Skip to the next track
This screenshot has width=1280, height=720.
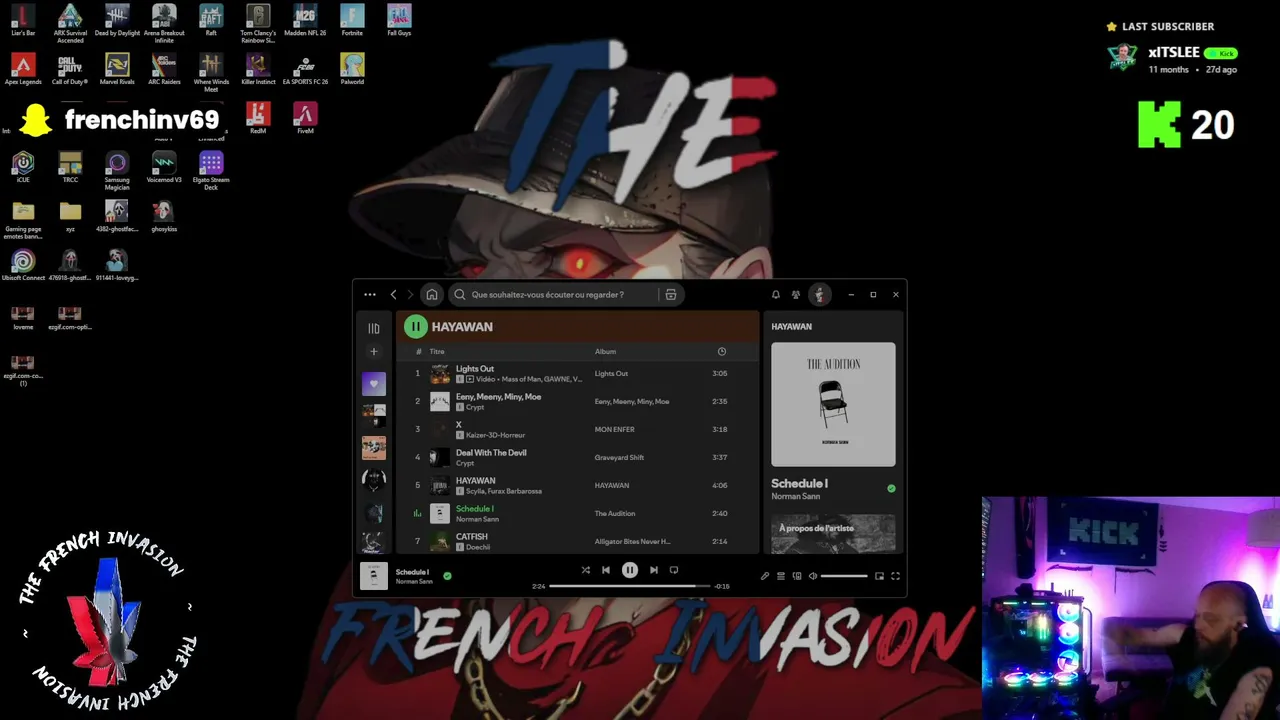coord(654,570)
